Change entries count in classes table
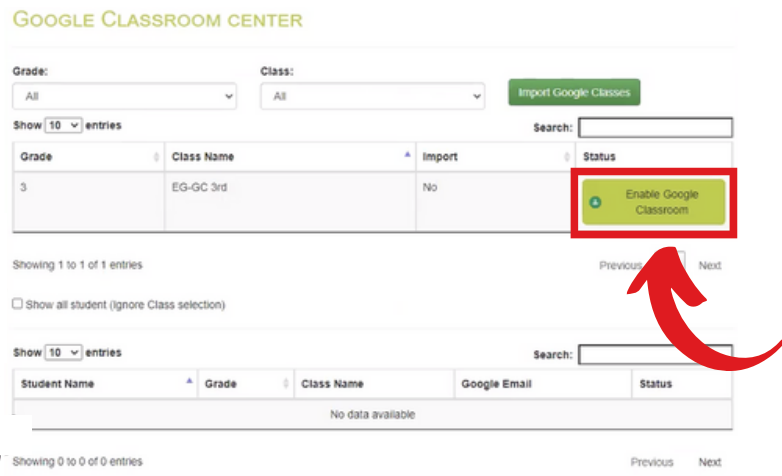The image size is (782, 476). (x=63, y=125)
